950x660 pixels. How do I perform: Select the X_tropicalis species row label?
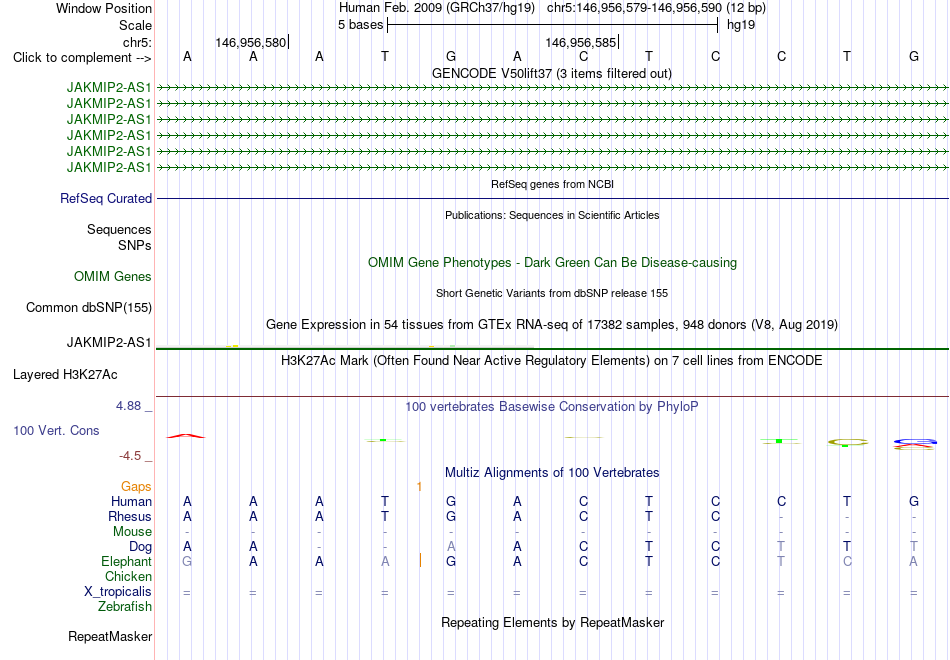point(118,592)
